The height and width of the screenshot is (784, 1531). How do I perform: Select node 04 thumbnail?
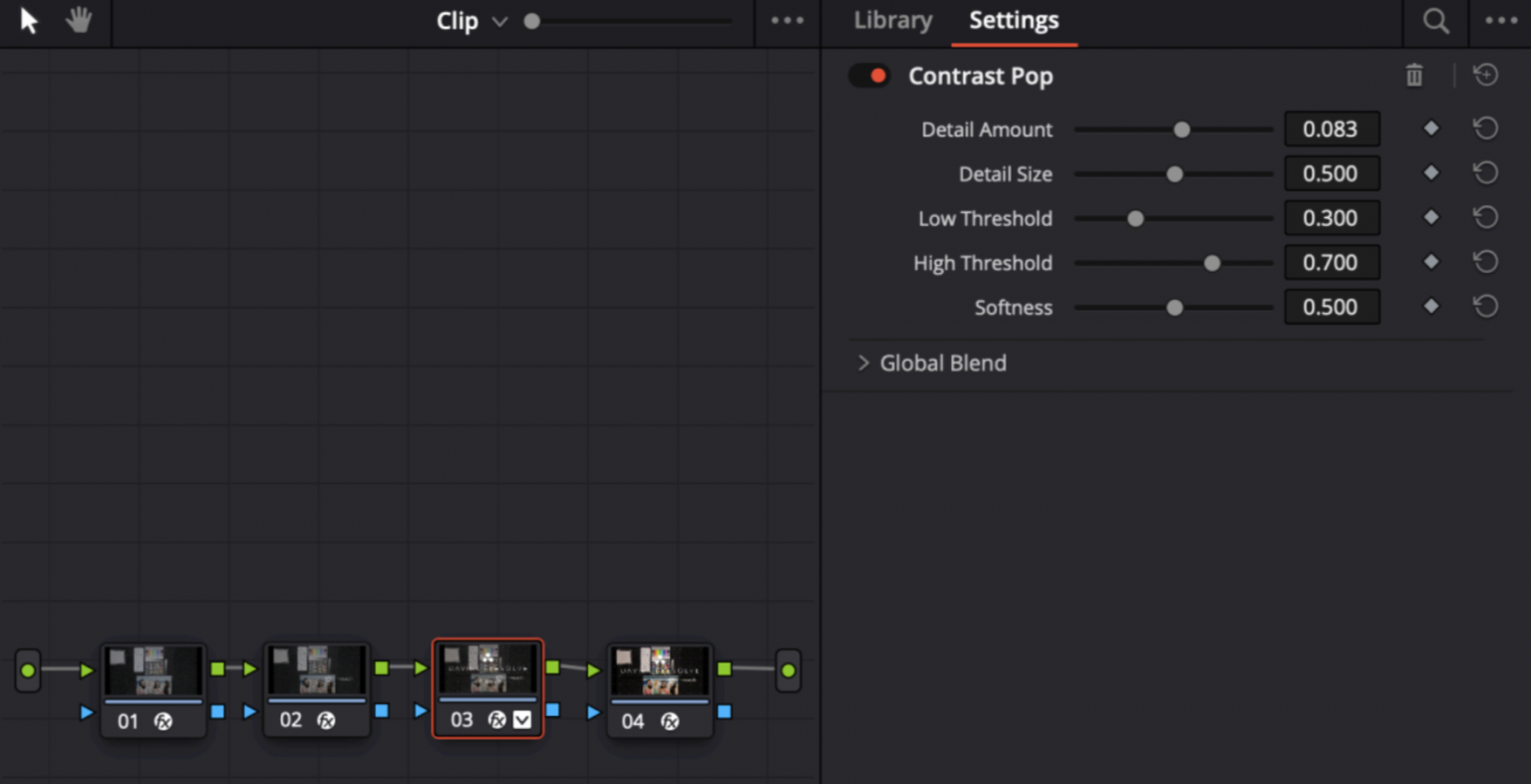[659, 670]
